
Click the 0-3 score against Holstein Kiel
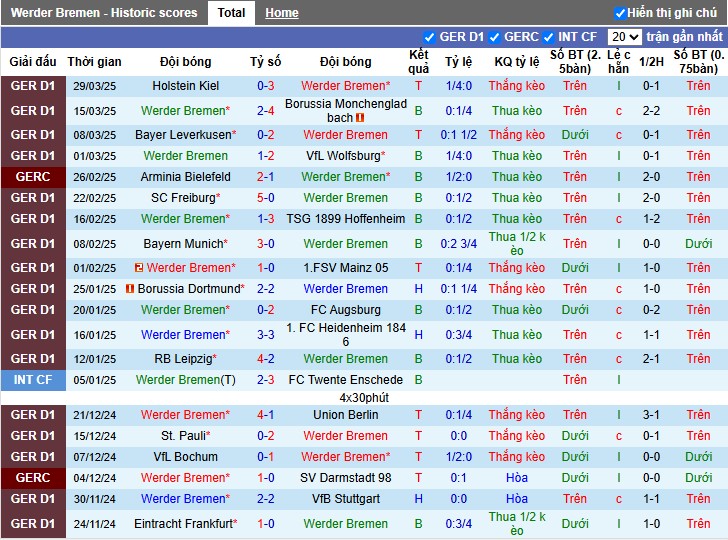266,86
